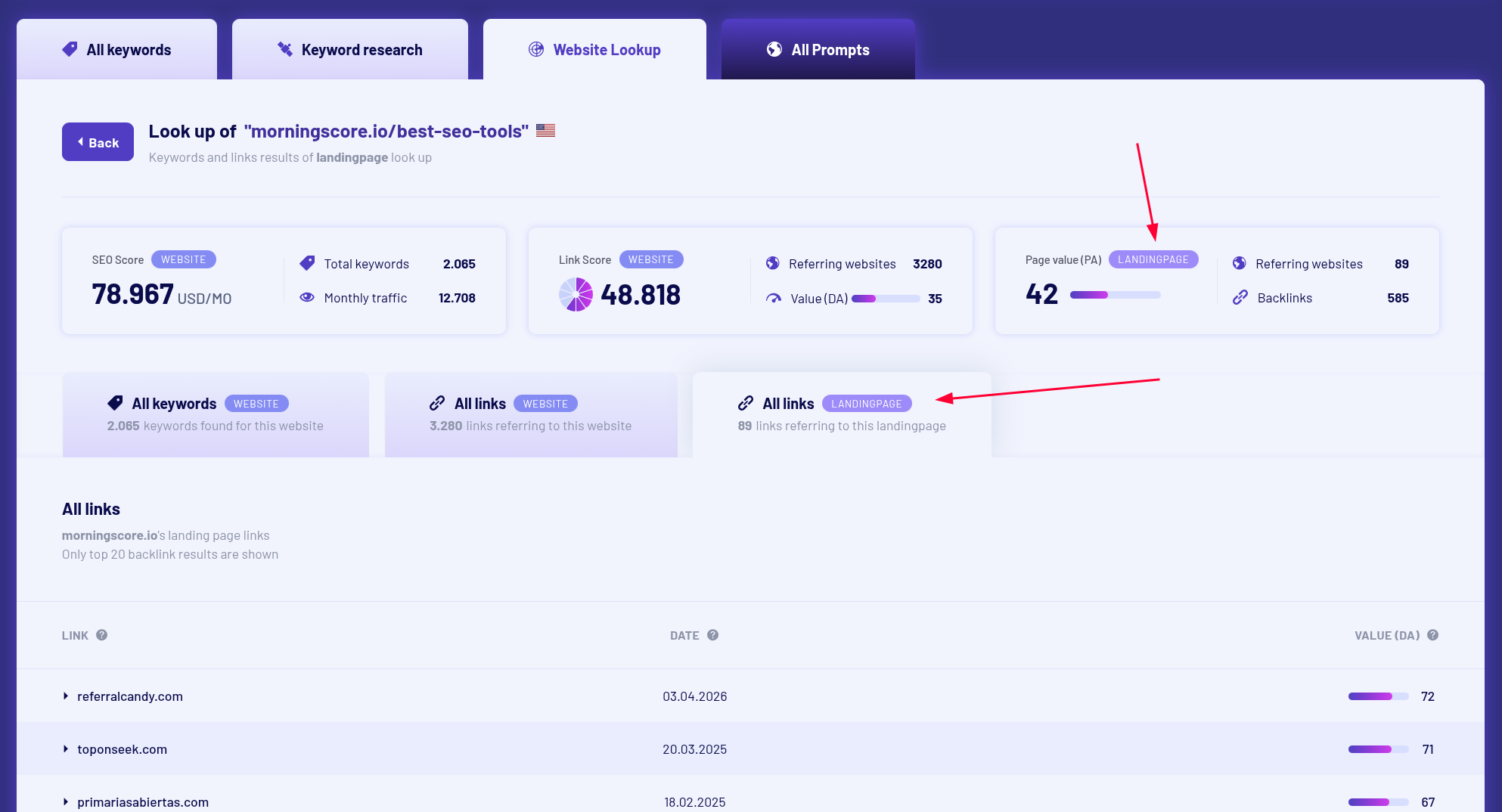Click the Page value (PA) progress bar
Viewport: 1502px width, 812px height.
(1115, 295)
